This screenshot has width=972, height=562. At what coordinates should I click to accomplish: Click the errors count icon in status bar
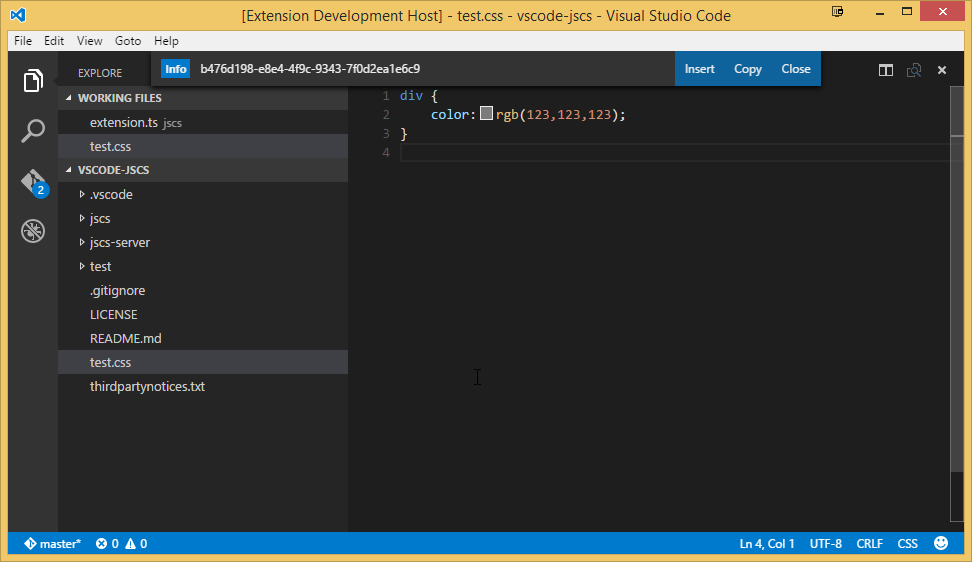click(107, 543)
